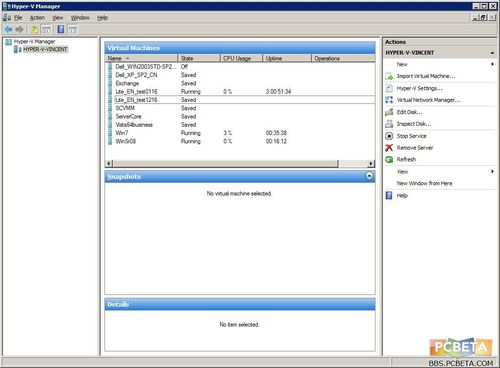The height and width of the screenshot is (368, 500).
Task: Click Refresh action text
Action: coord(406,159)
